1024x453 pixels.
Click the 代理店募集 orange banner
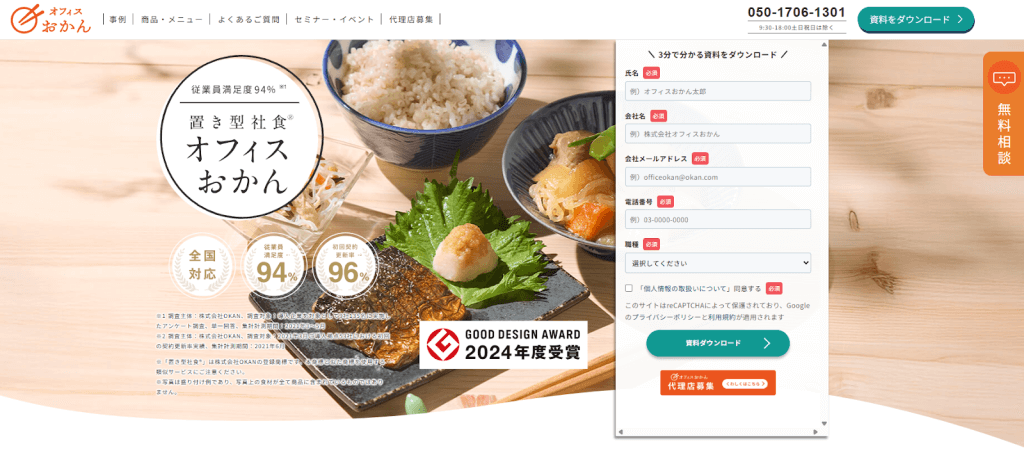[x=718, y=383]
